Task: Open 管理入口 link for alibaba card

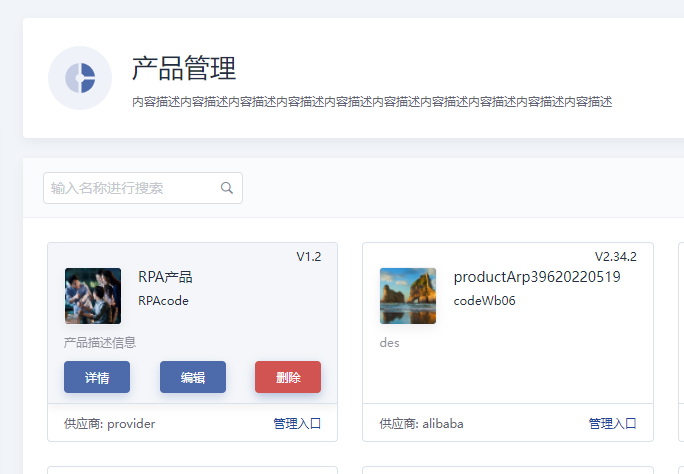Action: 612,423
